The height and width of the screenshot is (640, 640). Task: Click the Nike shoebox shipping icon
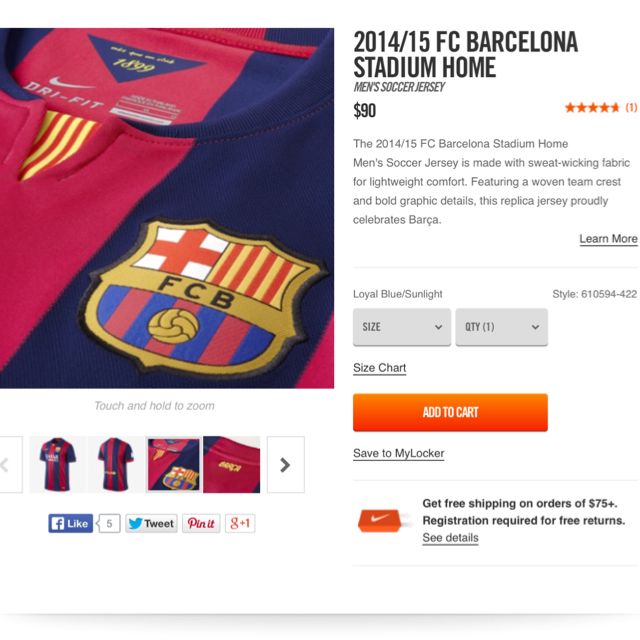[384, 520]
